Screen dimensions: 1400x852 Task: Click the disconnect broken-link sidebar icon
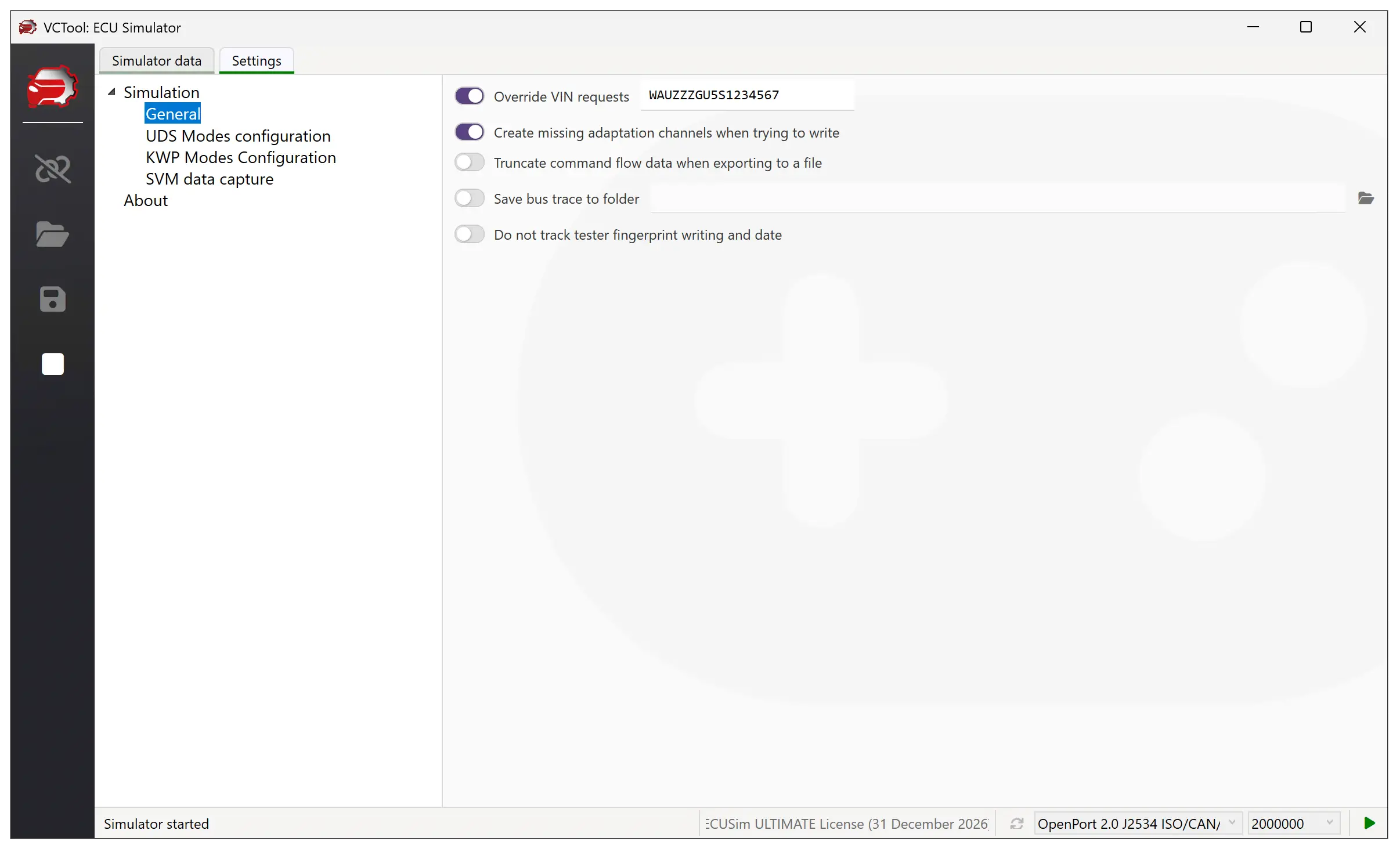pos(52,169)
